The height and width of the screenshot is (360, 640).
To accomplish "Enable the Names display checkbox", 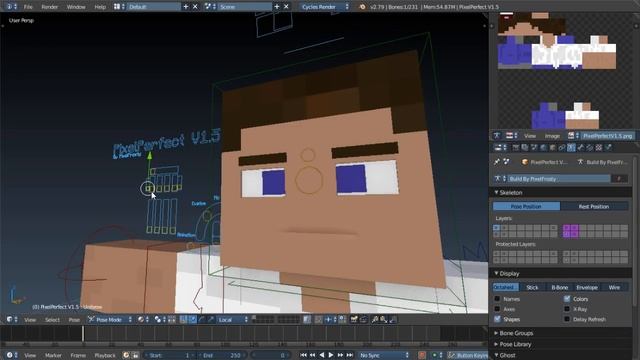I will pyautogui.click(x=497, y=299).
